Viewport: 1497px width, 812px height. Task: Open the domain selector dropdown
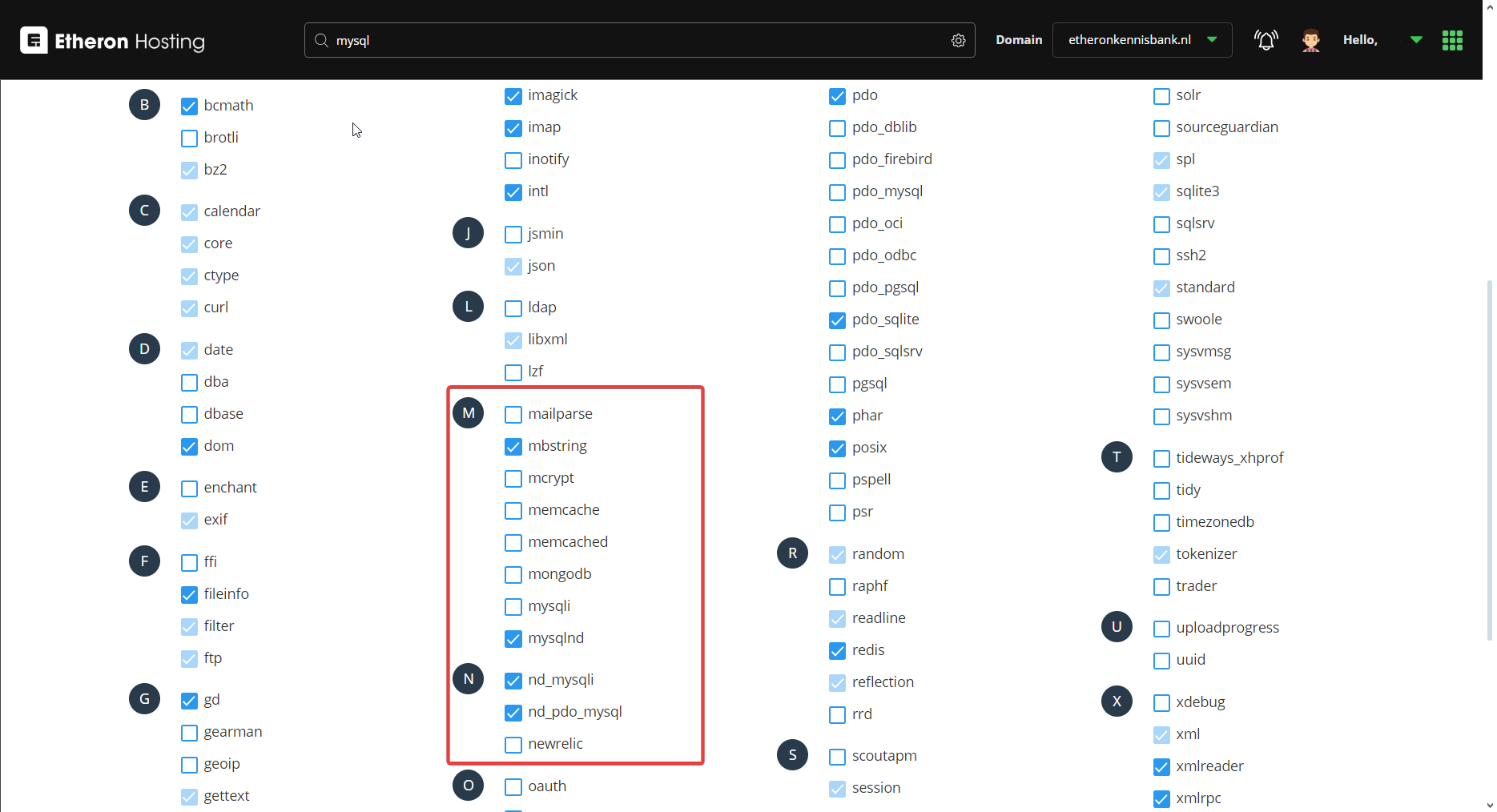point(1141,40)
